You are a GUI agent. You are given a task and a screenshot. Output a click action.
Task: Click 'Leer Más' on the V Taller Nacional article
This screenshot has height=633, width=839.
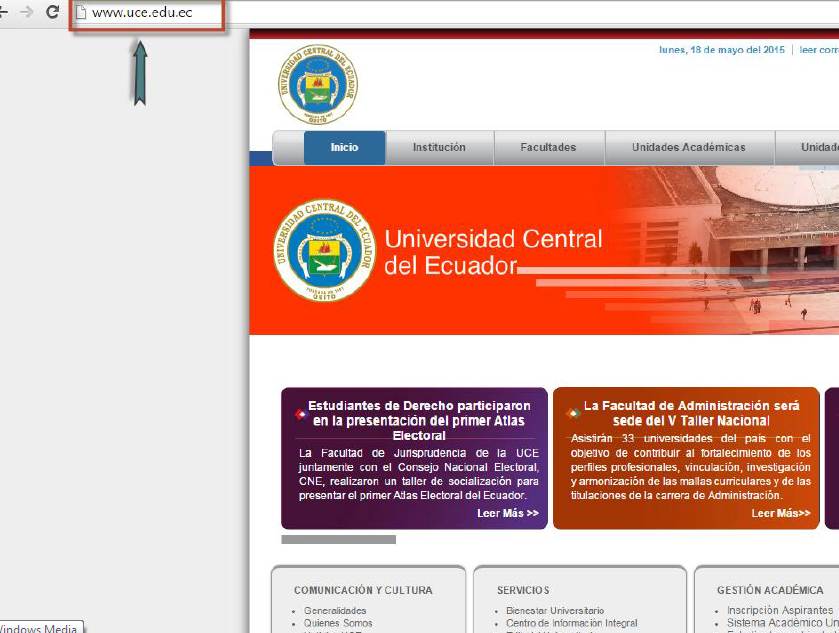(780, 513)
